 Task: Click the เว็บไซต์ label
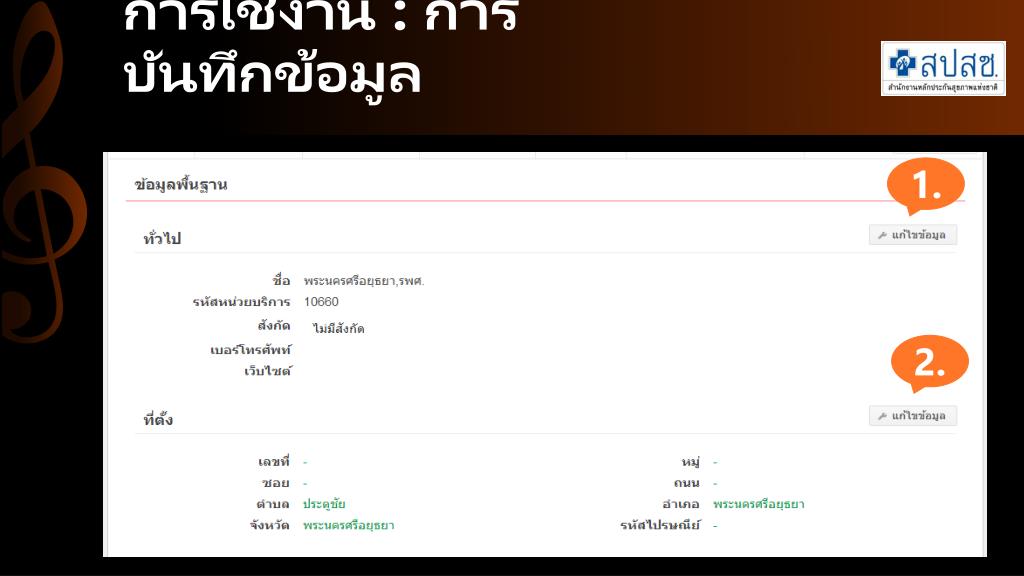point(268,371)
